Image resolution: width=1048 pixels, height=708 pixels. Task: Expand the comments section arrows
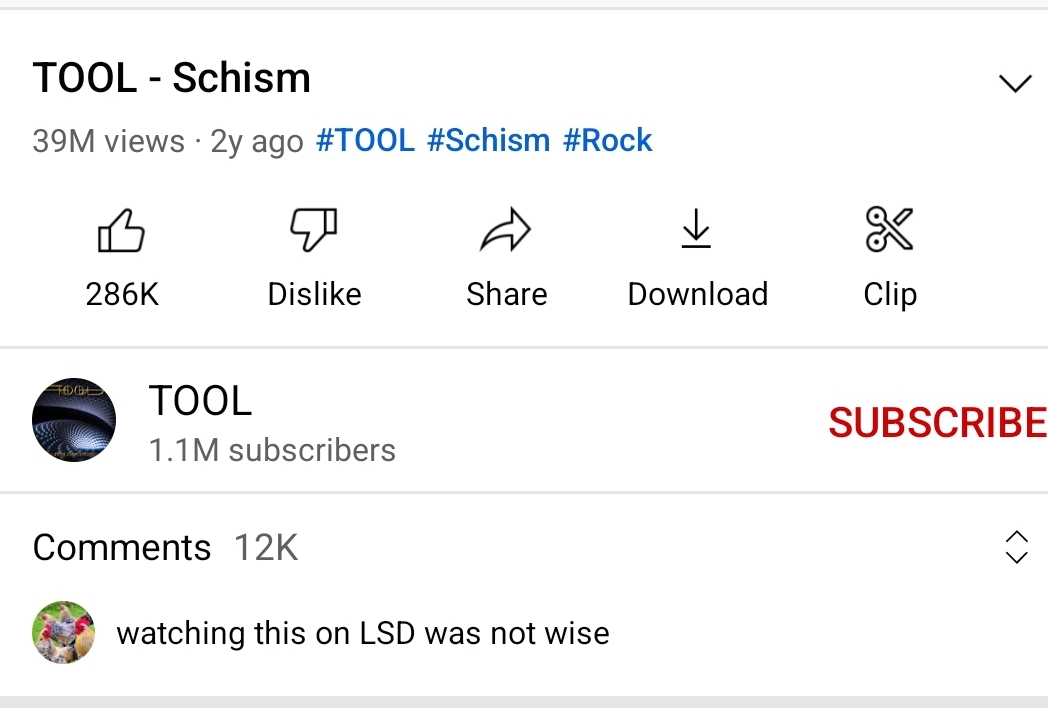(x=1016, y=546)
